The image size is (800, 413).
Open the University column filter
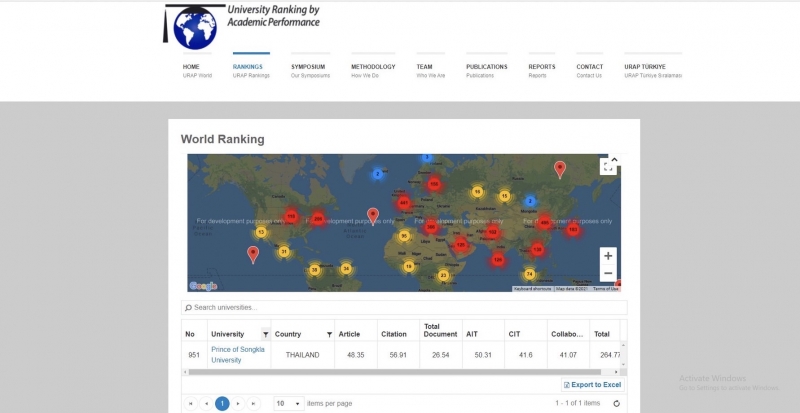[265, 334]
